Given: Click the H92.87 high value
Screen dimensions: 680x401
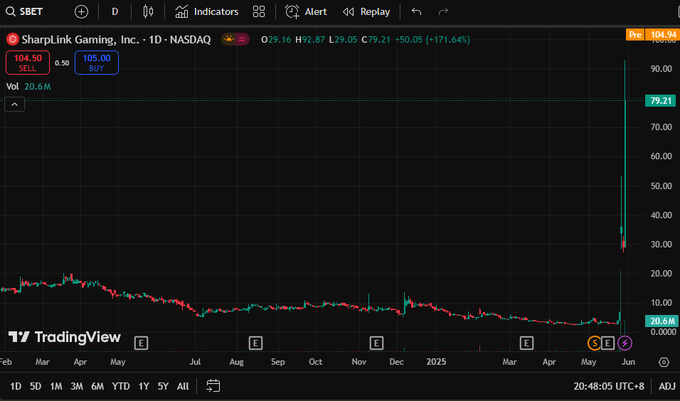Looking at the screenshot, I should pos(310,39).
